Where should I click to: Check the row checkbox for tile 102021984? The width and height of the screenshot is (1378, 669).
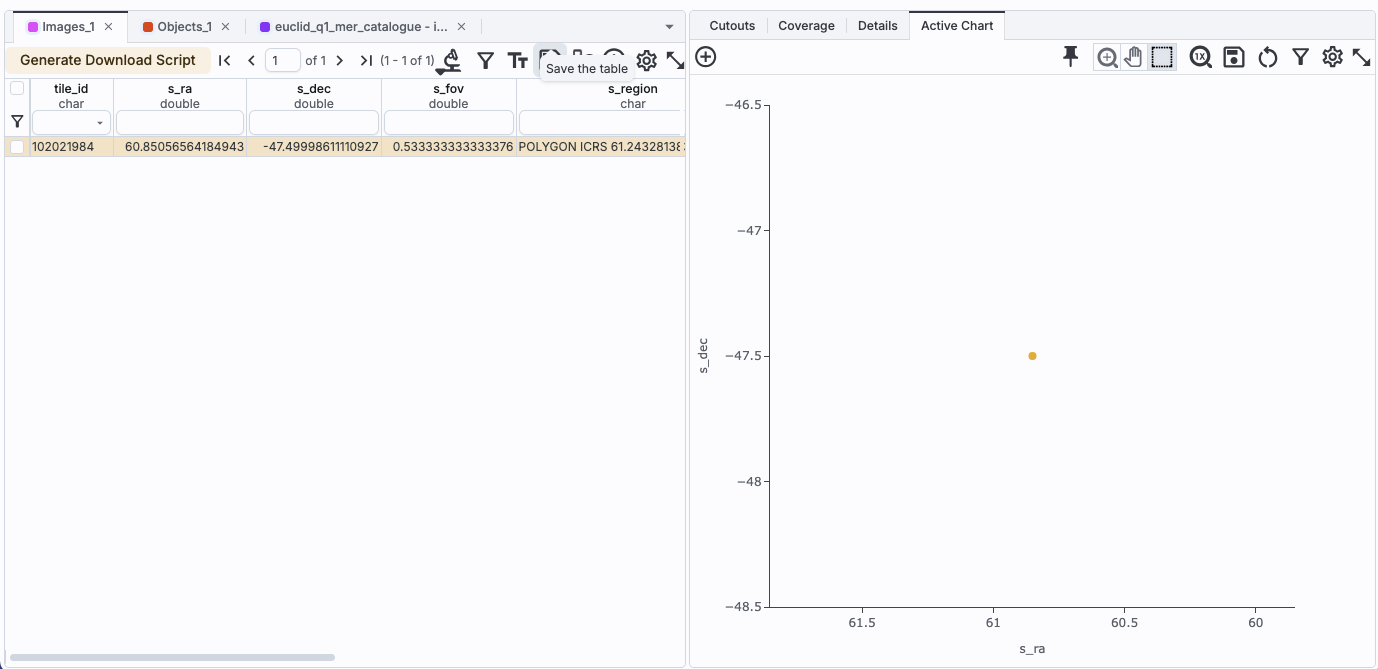(17, 147)
